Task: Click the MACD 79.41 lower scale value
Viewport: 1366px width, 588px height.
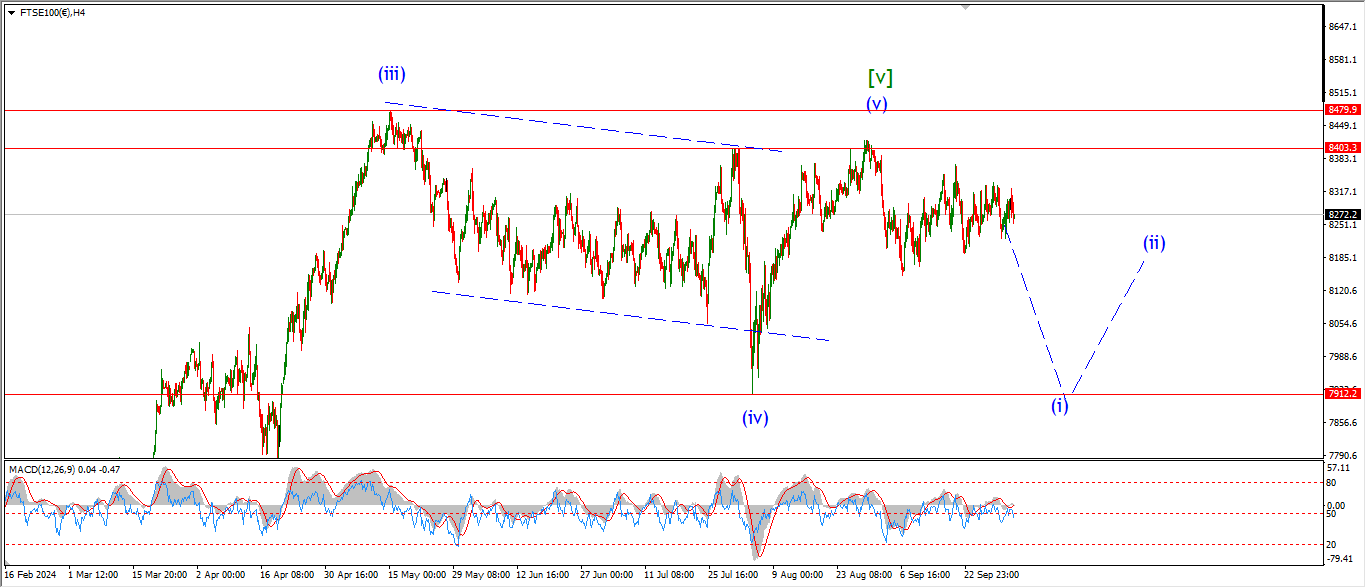Action: click(x=1340, y=558)
